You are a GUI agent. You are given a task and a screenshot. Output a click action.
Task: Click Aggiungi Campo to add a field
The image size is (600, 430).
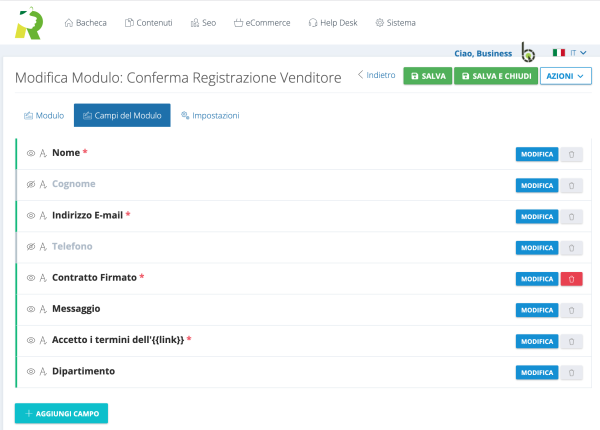coord(61,413)
